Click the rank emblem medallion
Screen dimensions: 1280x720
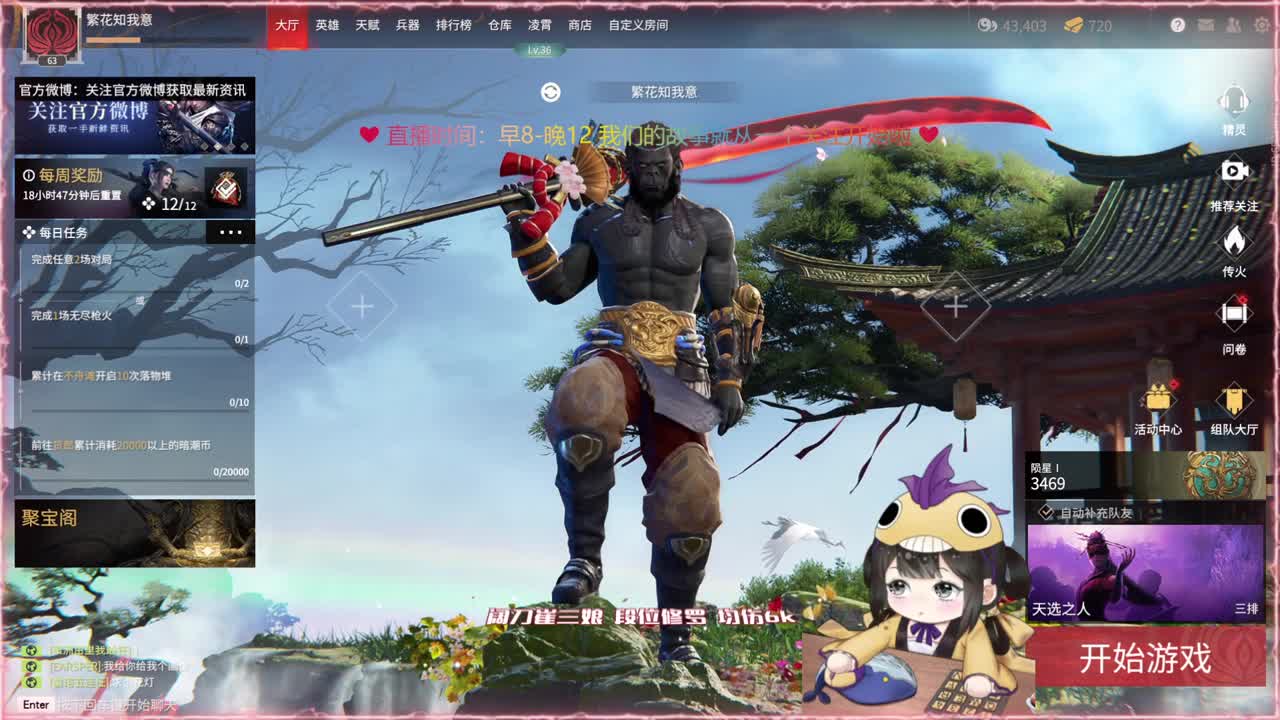[1220, 475]
